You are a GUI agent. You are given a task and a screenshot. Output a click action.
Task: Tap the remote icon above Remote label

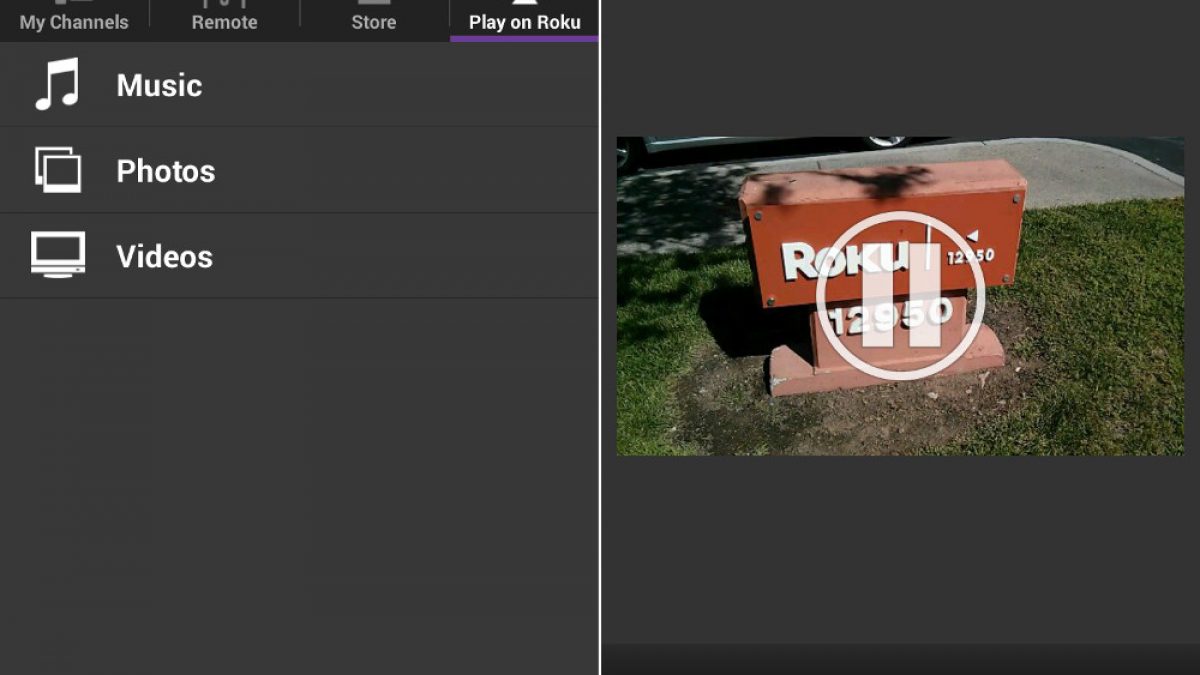point(224,4)
